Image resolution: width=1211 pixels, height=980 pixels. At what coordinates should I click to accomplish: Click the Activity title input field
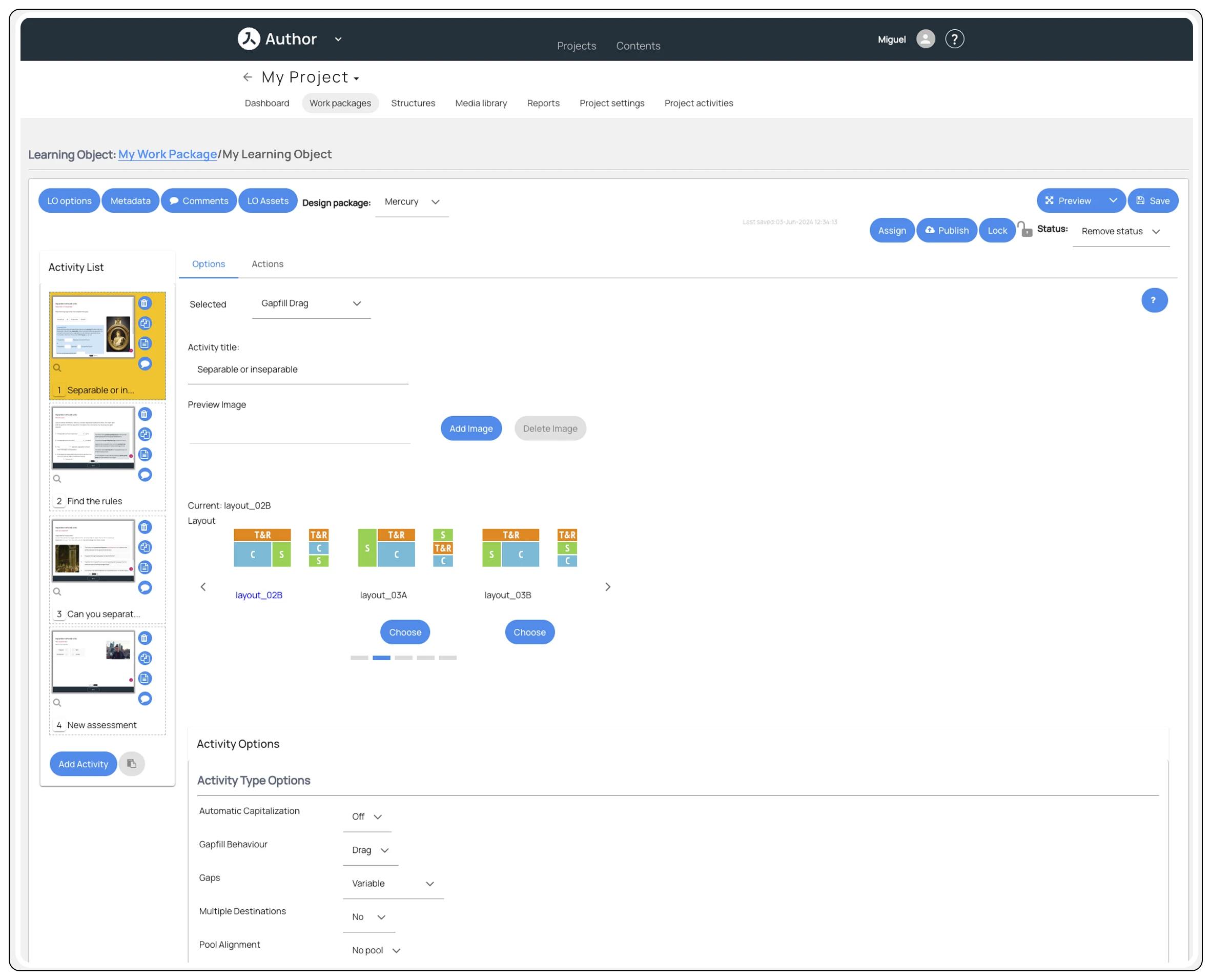coord(298,370)
